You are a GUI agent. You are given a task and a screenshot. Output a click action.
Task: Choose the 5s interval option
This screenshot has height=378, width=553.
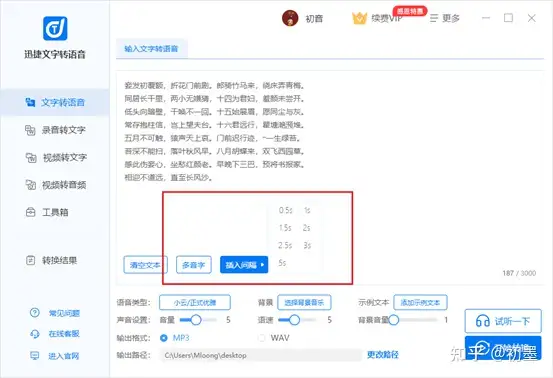click(x=282, y=263)
